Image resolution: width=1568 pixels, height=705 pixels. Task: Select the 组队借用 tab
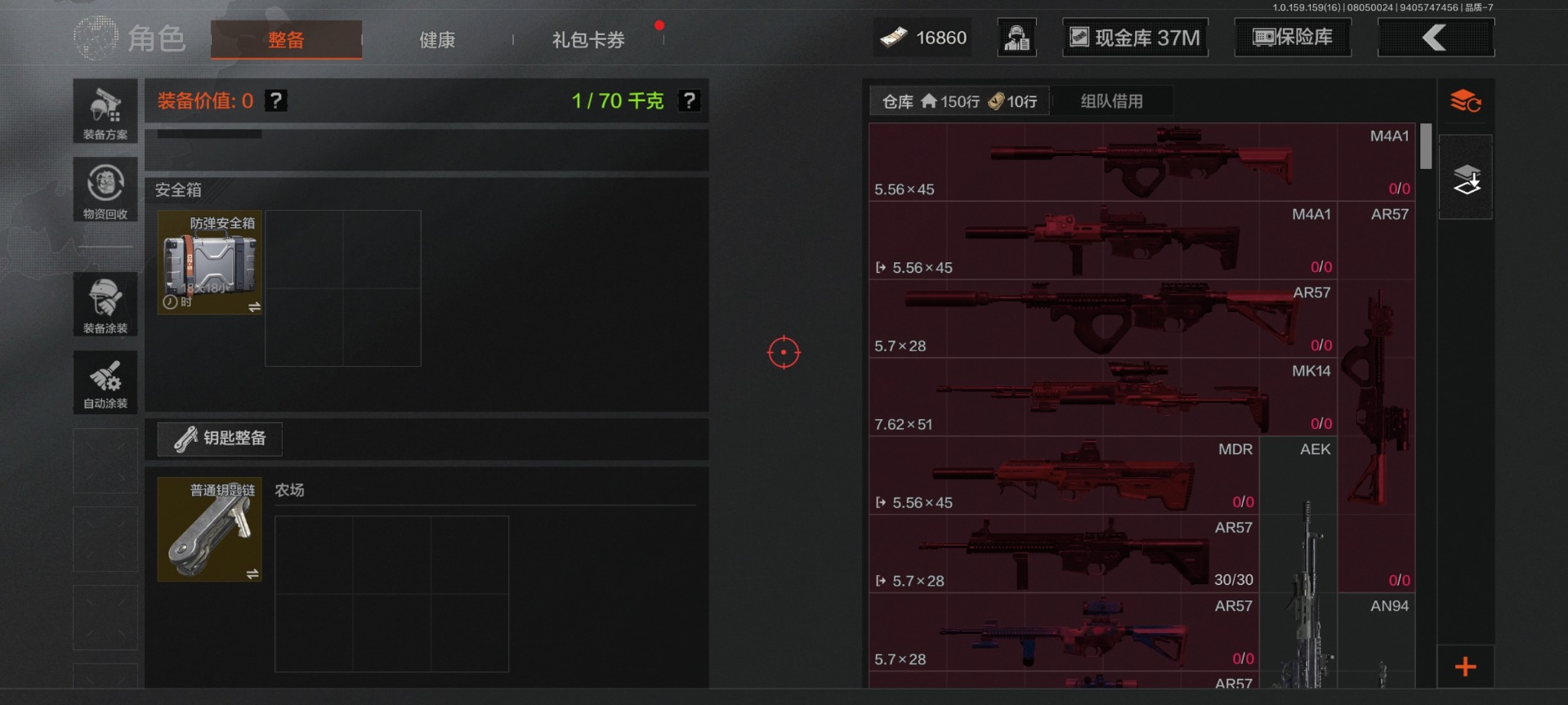1112,101
